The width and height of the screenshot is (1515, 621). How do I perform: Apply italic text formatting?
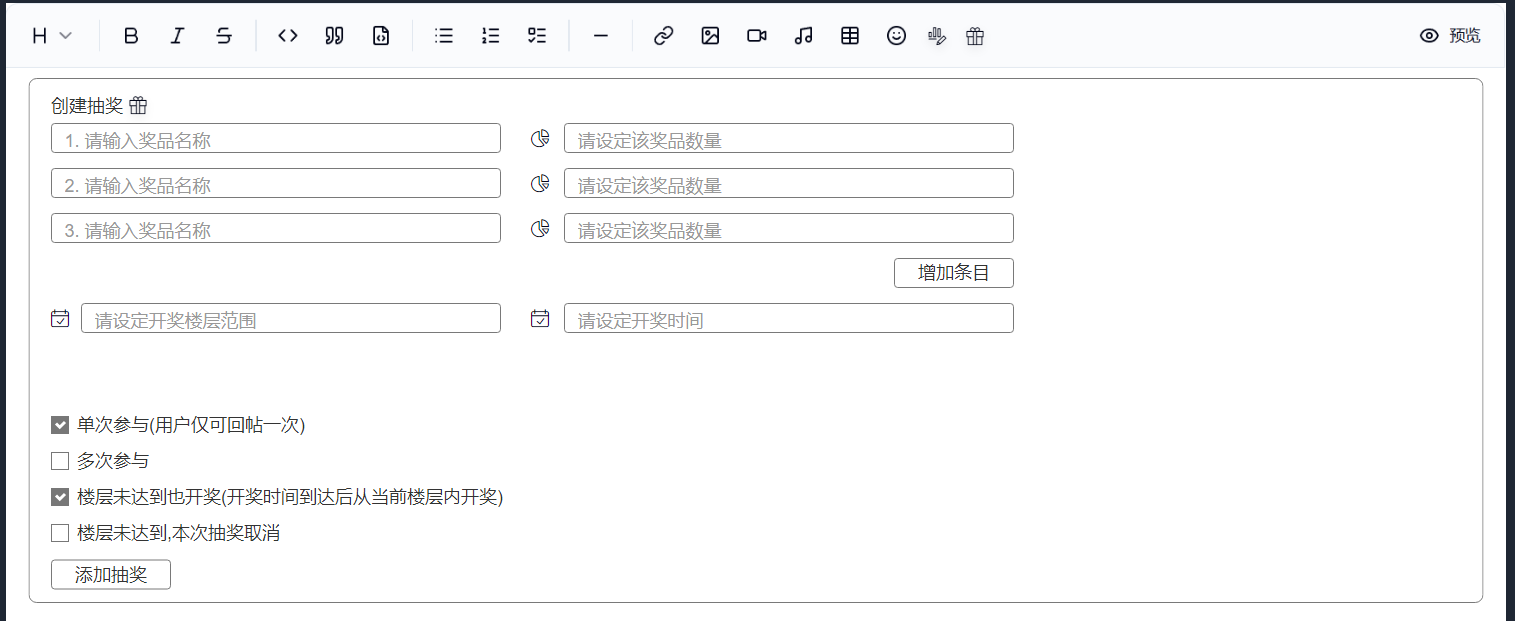(x=177, y=36)
